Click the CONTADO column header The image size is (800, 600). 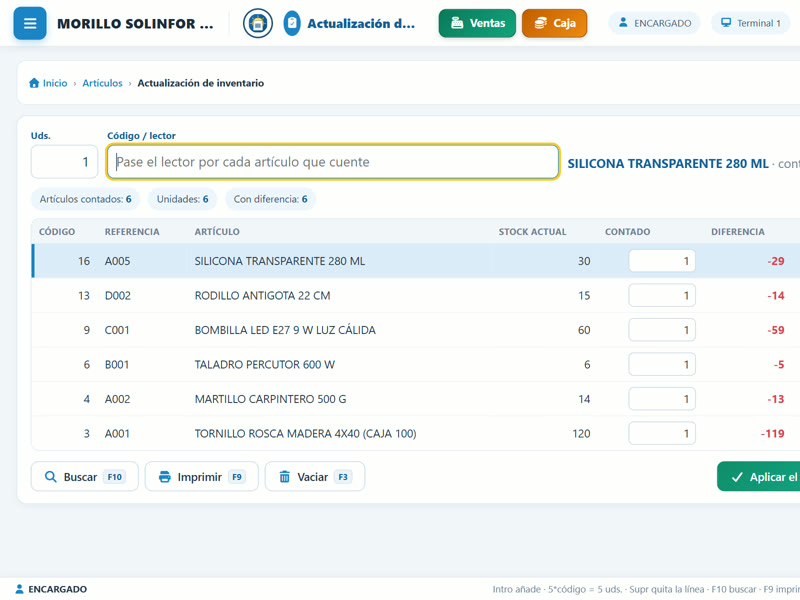[x=628, y=232]
